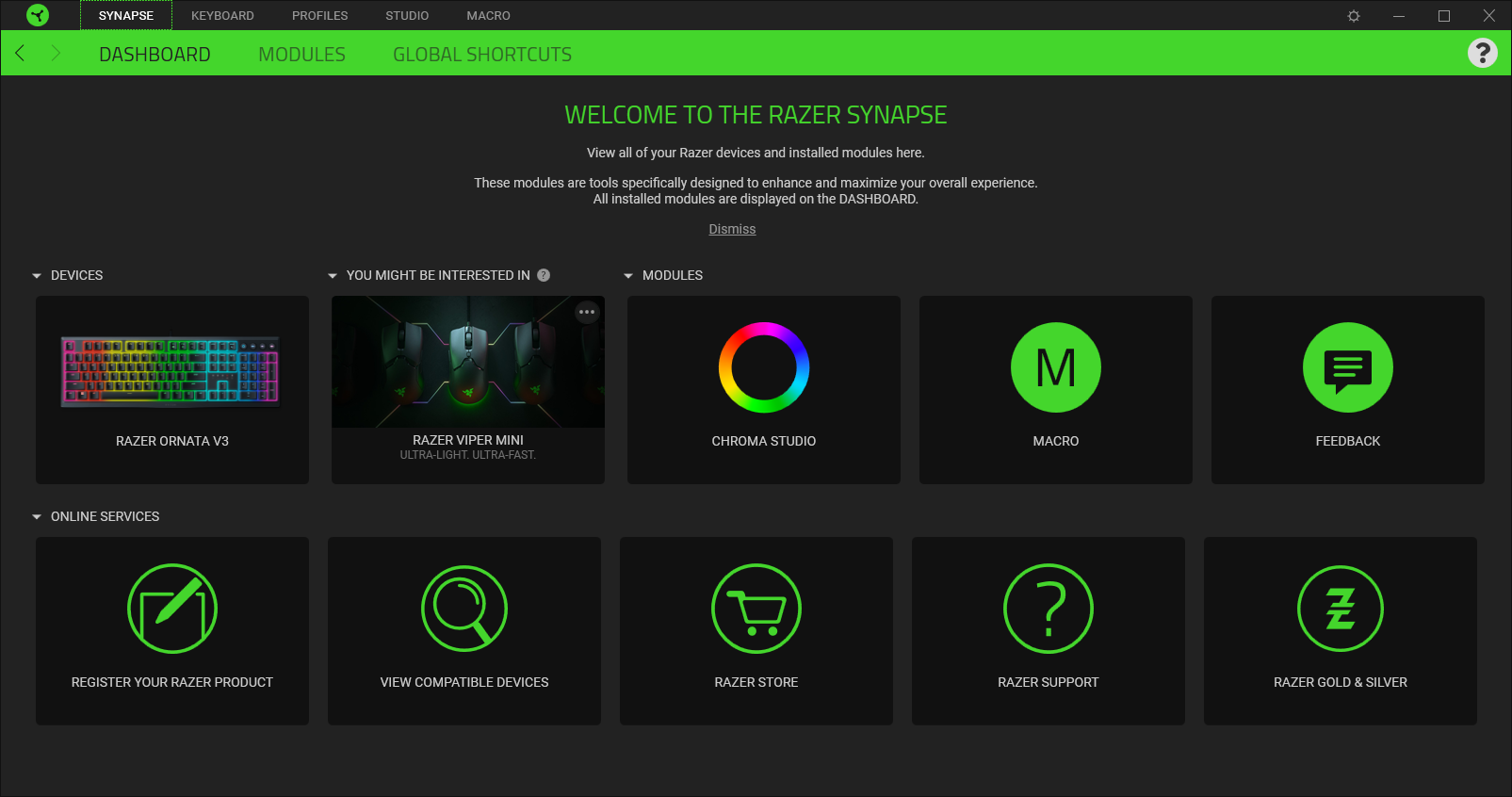The width and height of the screenshot is (1512, 797).
Task: Click the 'RAZER STORE' label
Action: (756, 682)
